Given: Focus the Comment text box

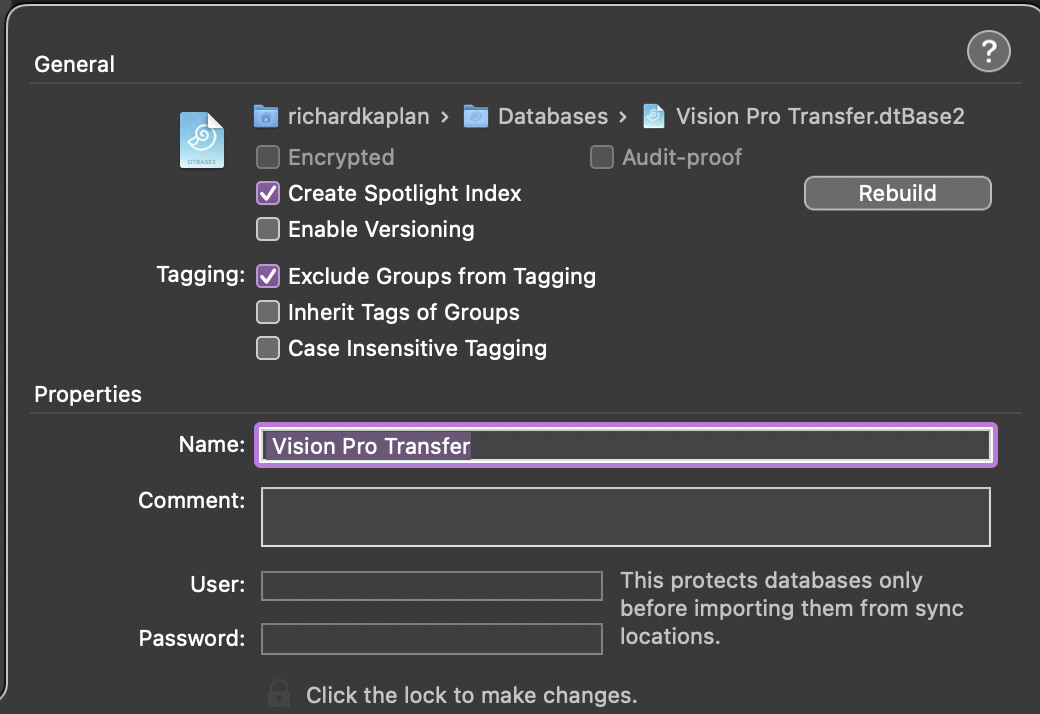Looking at the screenshot, I should [x=626, y=517].
